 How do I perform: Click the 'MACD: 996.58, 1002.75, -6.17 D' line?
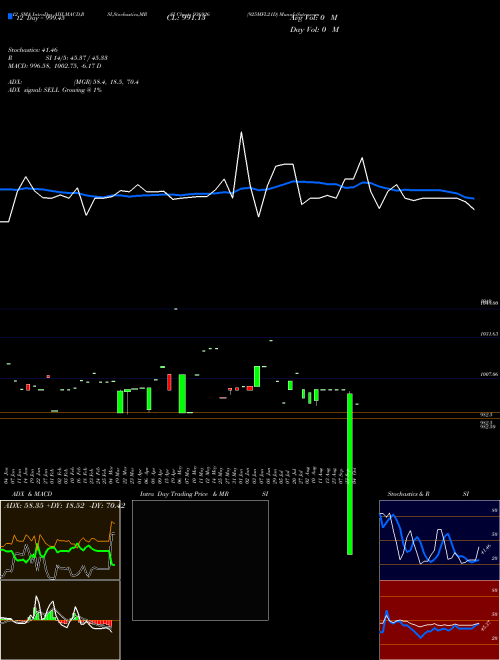coord(55,66)
